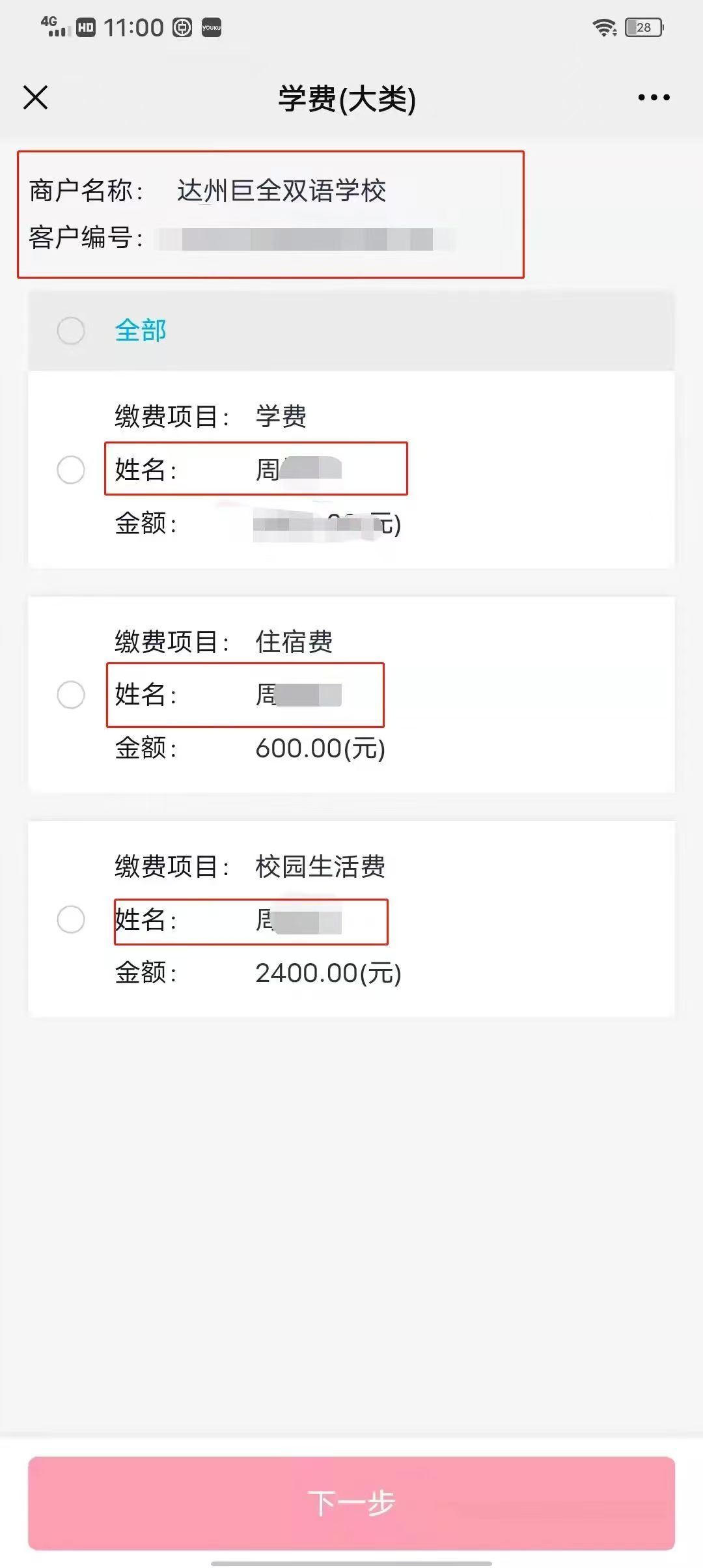Tap the 2400.00(元) campus living fee amount
The image size is (703, 1568).
pyautogui.click(x=328, y=973)
